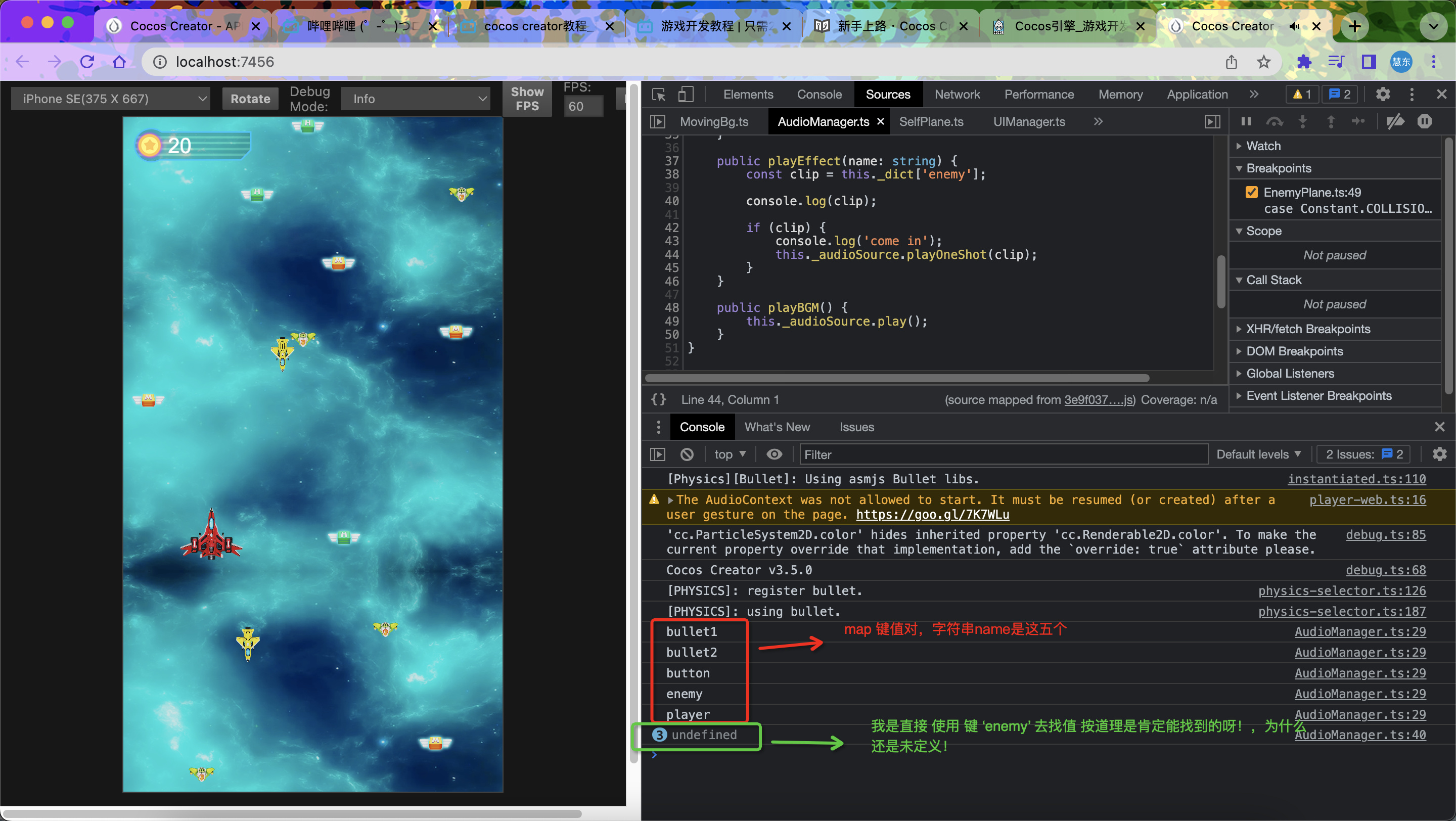Toggle pause on exceptions button
This screenshot has width=1456, height=821.
point(1424,121)
